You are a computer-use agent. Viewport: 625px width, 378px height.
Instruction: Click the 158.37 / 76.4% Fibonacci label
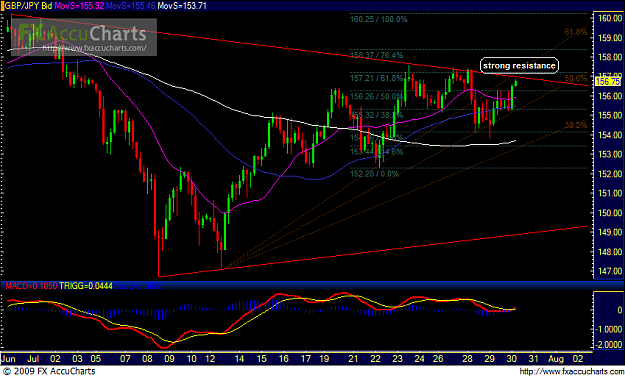(376, 55)
